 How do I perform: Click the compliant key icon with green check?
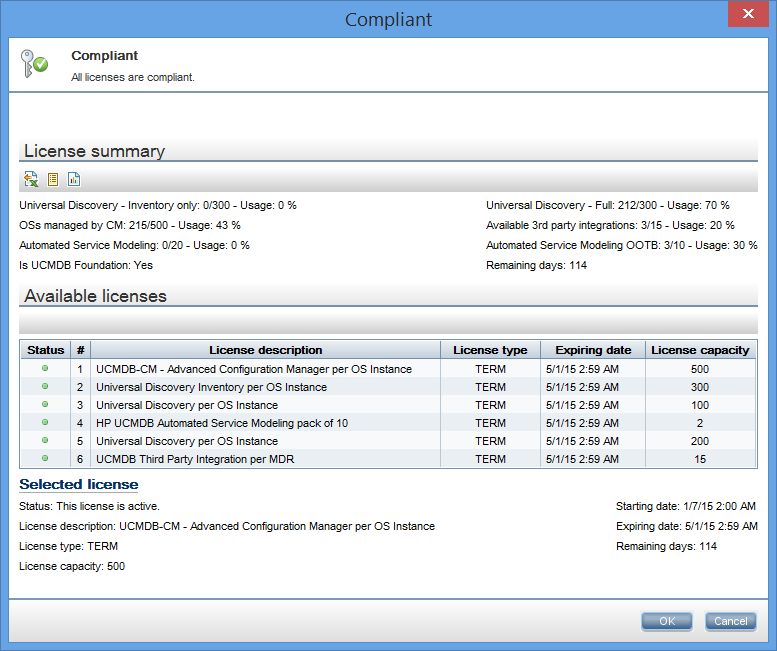point(34,63)
